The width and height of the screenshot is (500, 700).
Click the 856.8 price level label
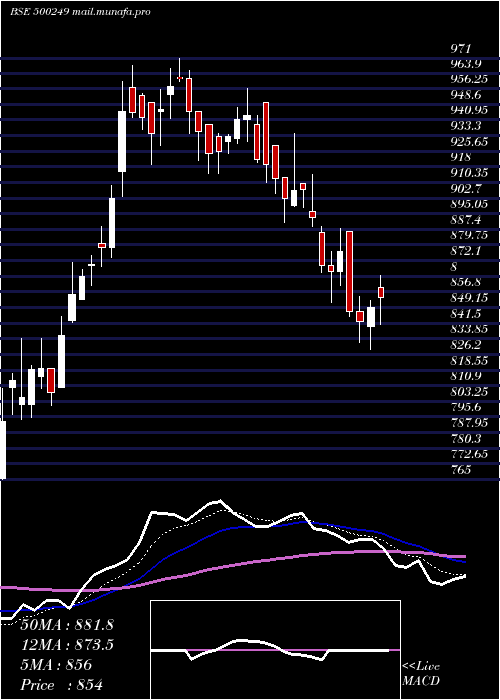click(x=466, y=282)
